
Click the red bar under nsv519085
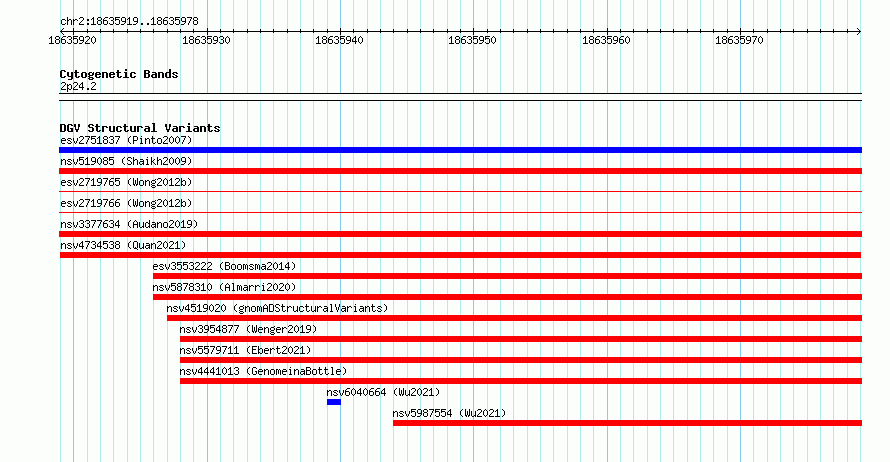pyautogui.click(x=460, y=171)
